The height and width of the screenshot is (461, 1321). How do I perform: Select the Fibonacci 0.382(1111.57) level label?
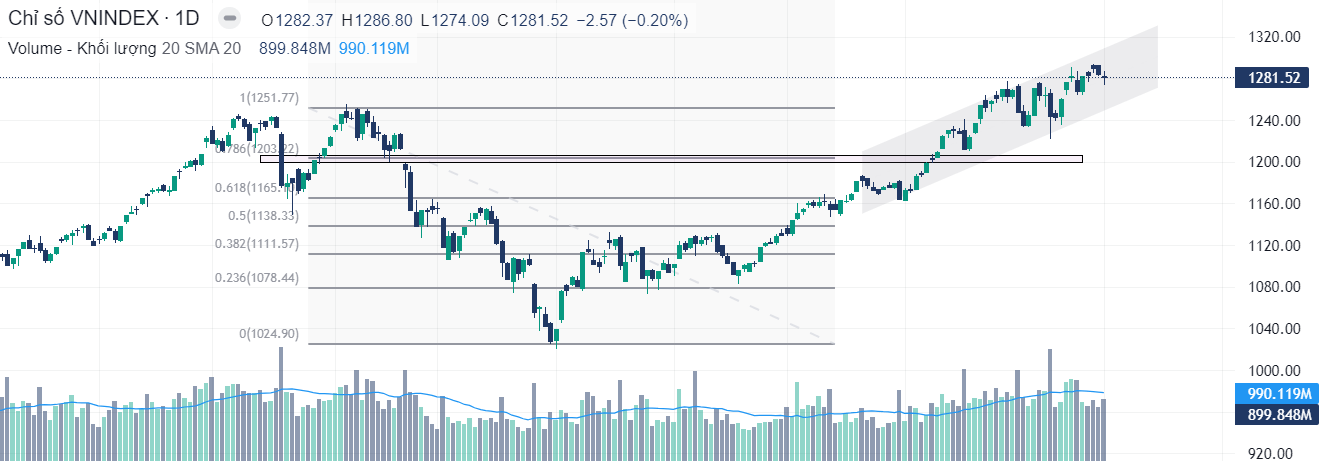256,244
